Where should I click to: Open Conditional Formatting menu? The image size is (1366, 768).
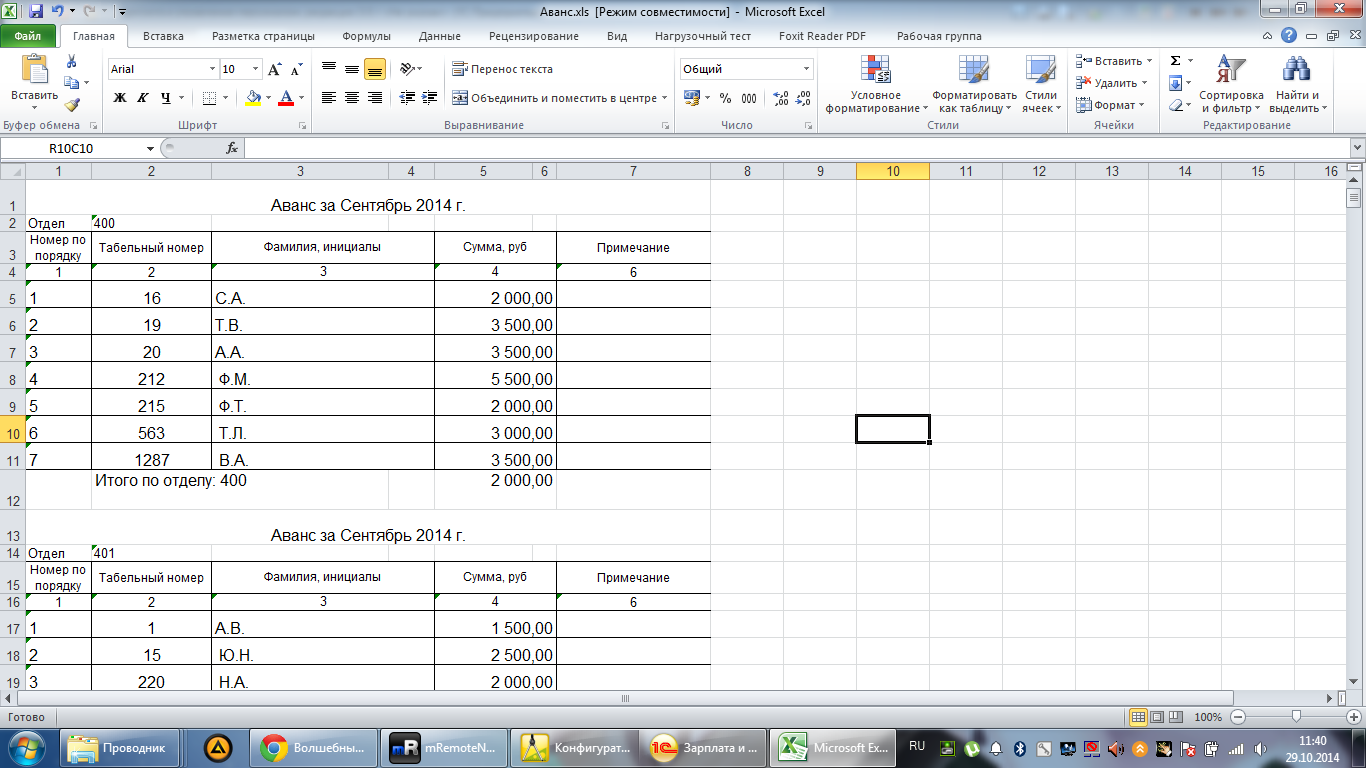tap(876, 85)
